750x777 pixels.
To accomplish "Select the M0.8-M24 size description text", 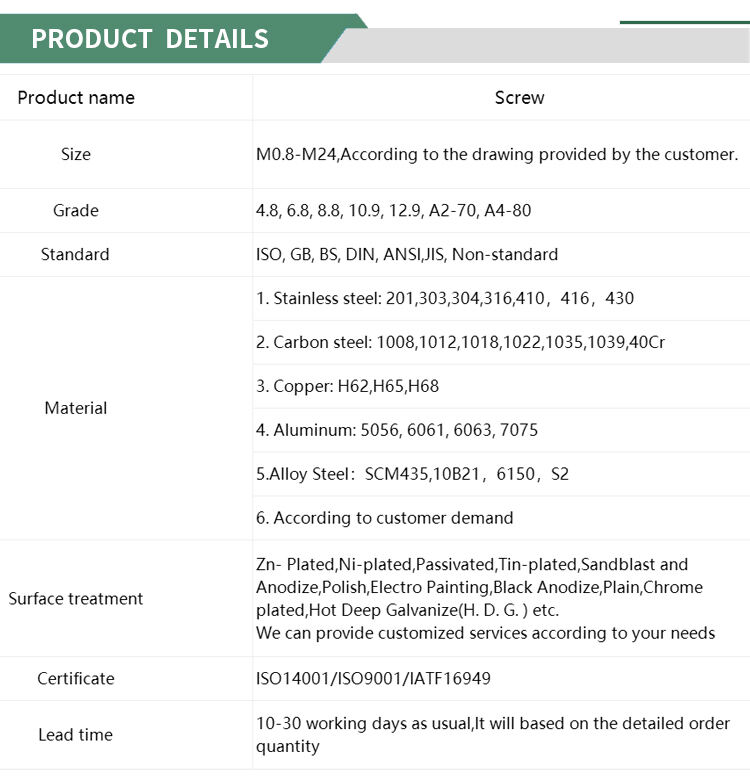I will pyautogui.click(x=497, y=154).
